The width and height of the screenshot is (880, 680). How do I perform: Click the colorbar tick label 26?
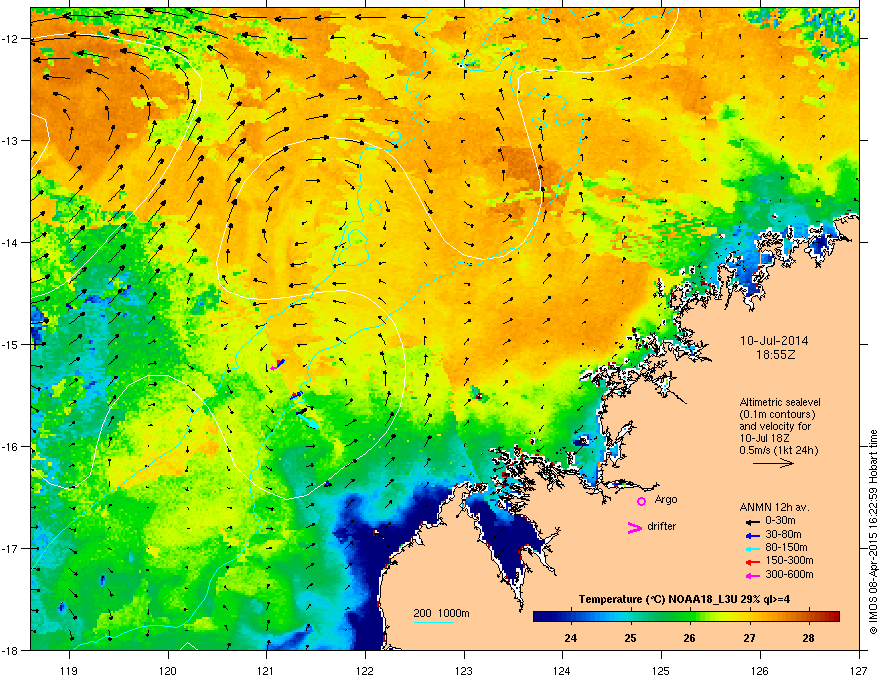point(689,638)
